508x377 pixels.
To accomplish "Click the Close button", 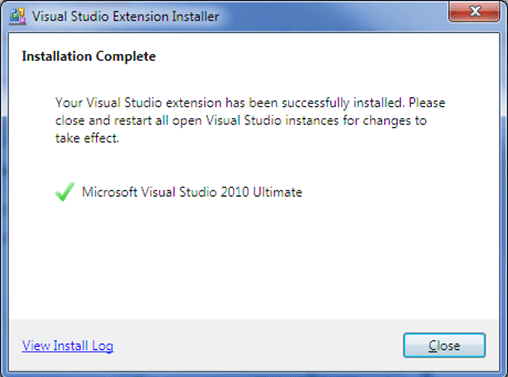I will pos(444,345).
